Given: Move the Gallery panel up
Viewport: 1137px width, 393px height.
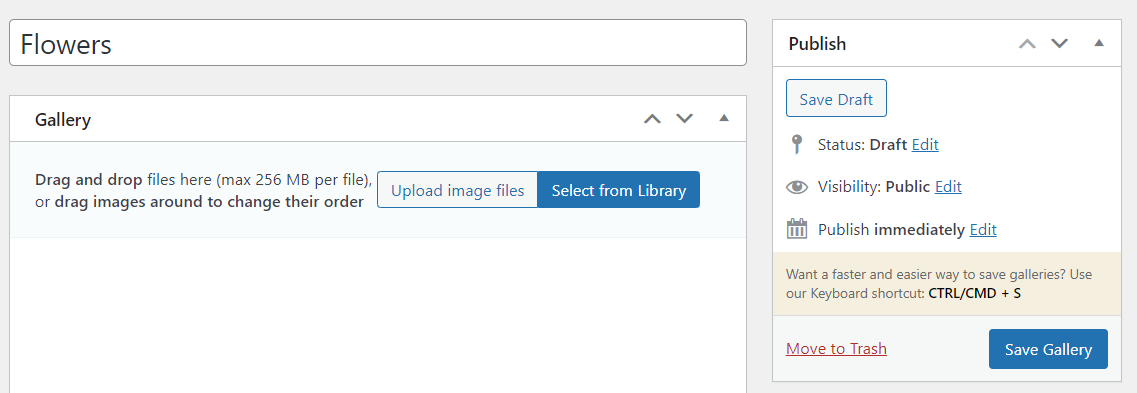Looking at the screenshot, I should coord(653,118).
